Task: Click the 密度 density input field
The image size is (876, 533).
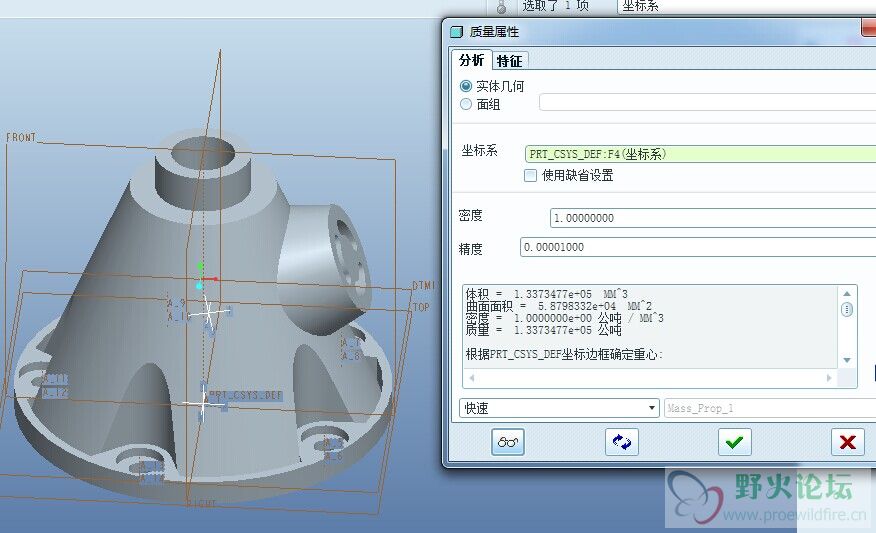Action: (x=713, y=218)
